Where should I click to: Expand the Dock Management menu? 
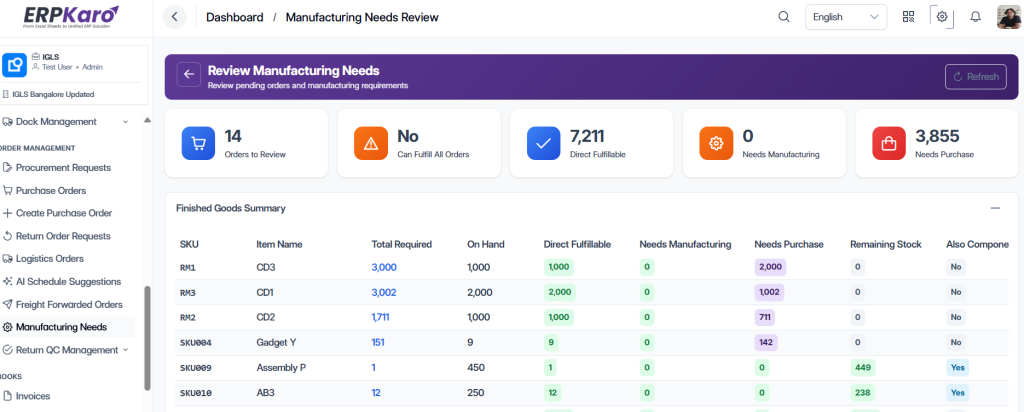click(65, 121)
